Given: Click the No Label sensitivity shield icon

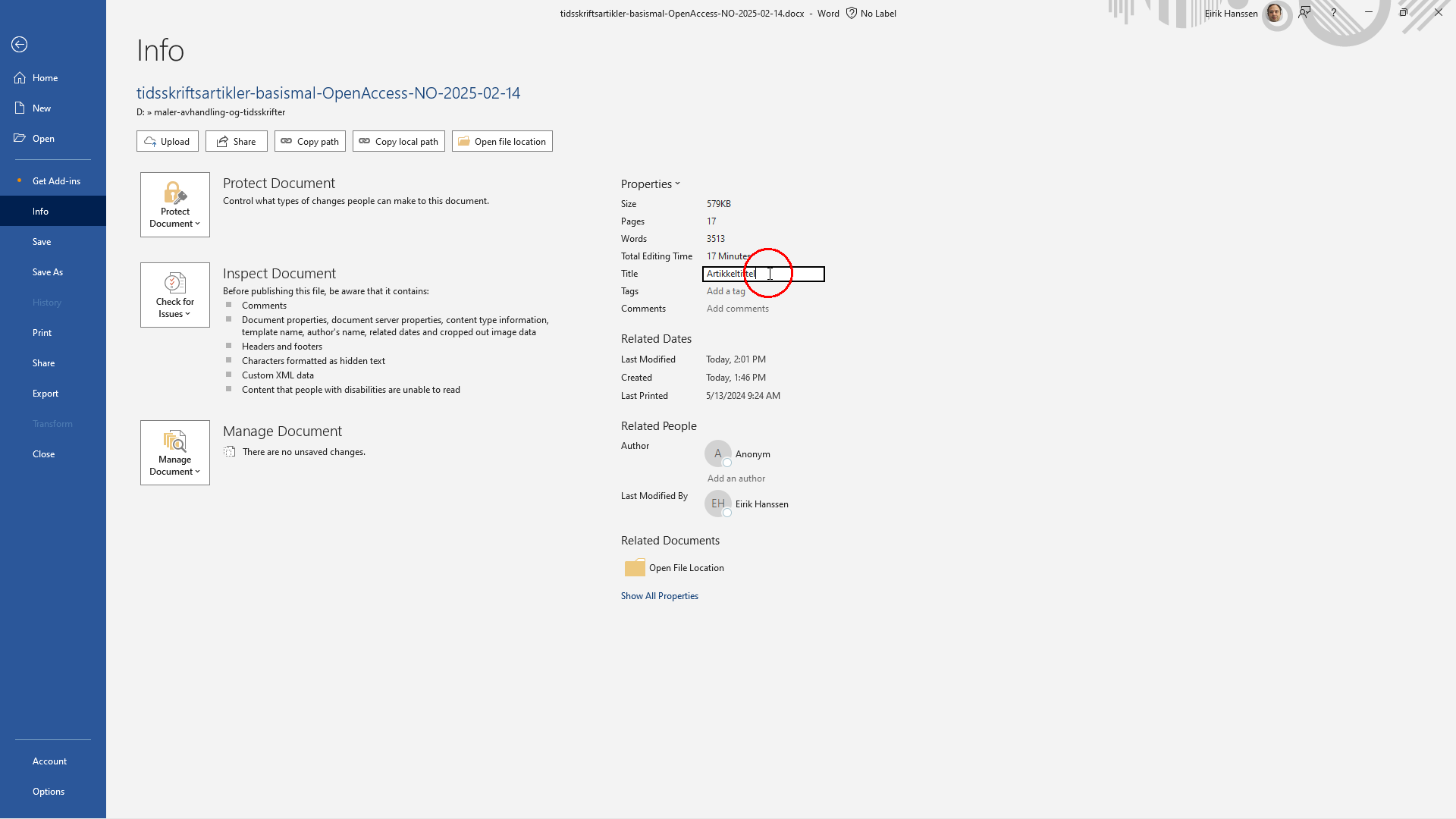Looking at the screenshot, I should tap(852, 13).
